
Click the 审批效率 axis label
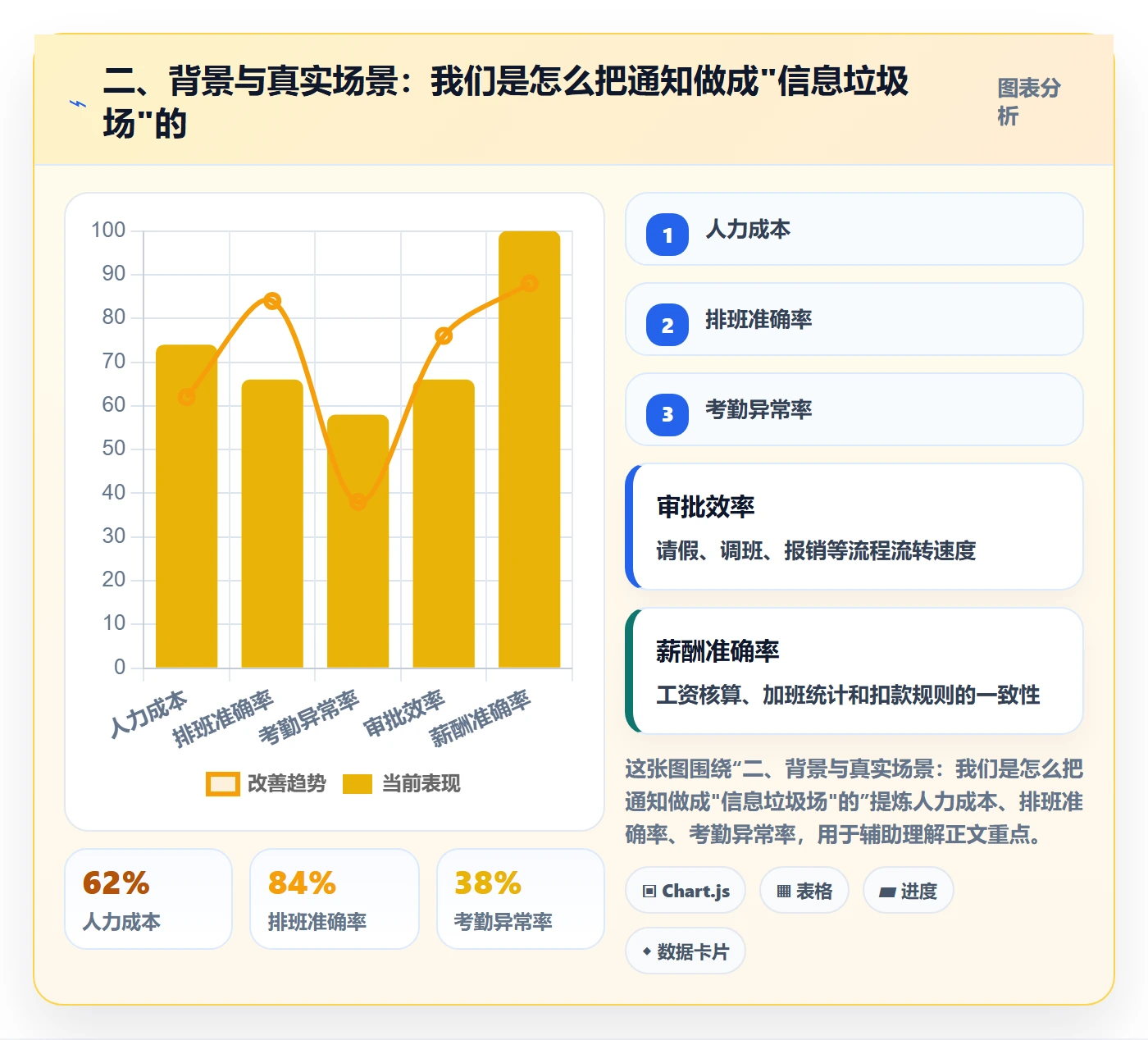404,714
